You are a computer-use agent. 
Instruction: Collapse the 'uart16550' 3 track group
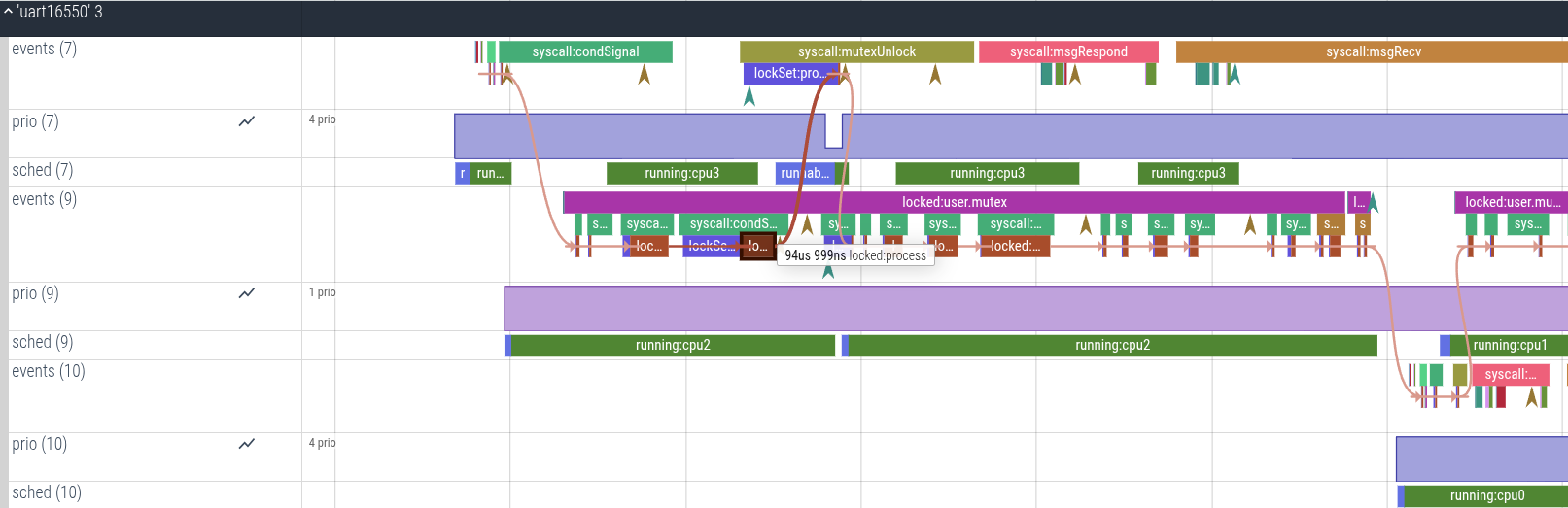coord(8,12)
